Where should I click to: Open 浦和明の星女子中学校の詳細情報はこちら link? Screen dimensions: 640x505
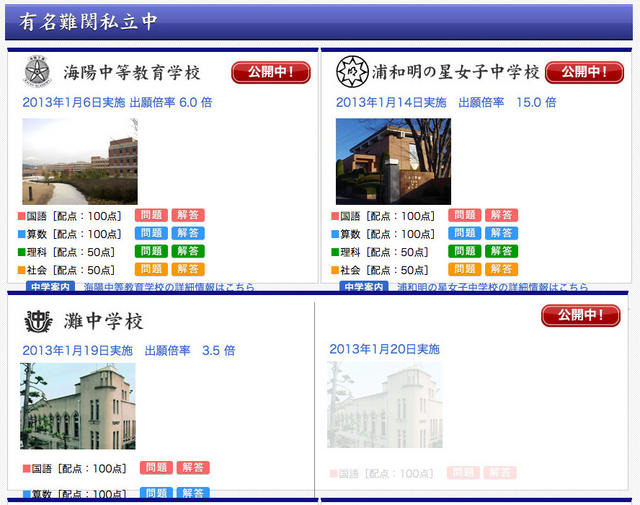coord(493,287)
